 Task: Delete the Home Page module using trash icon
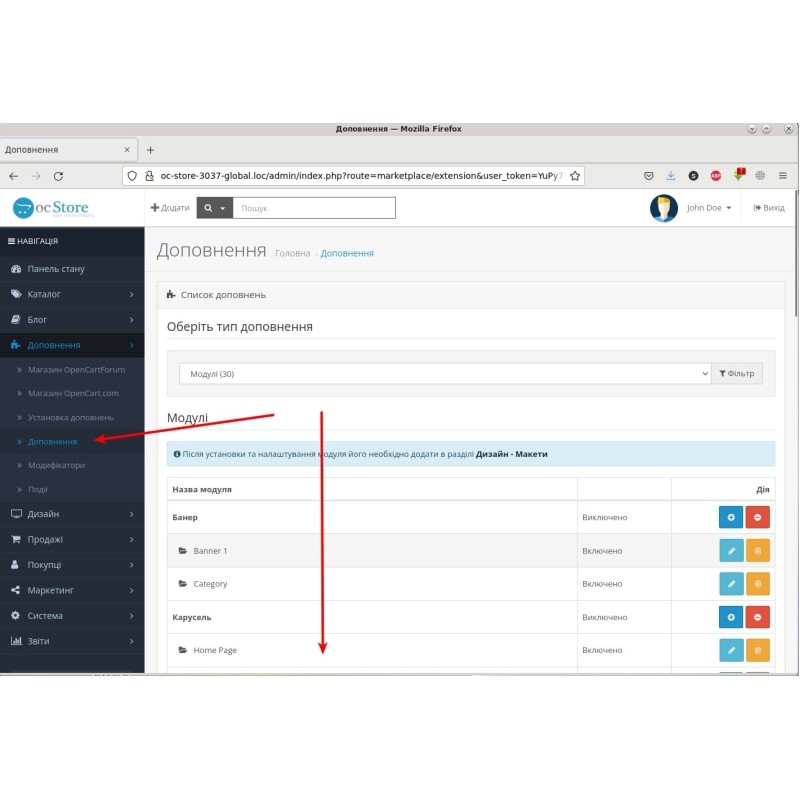pos(759,650)
